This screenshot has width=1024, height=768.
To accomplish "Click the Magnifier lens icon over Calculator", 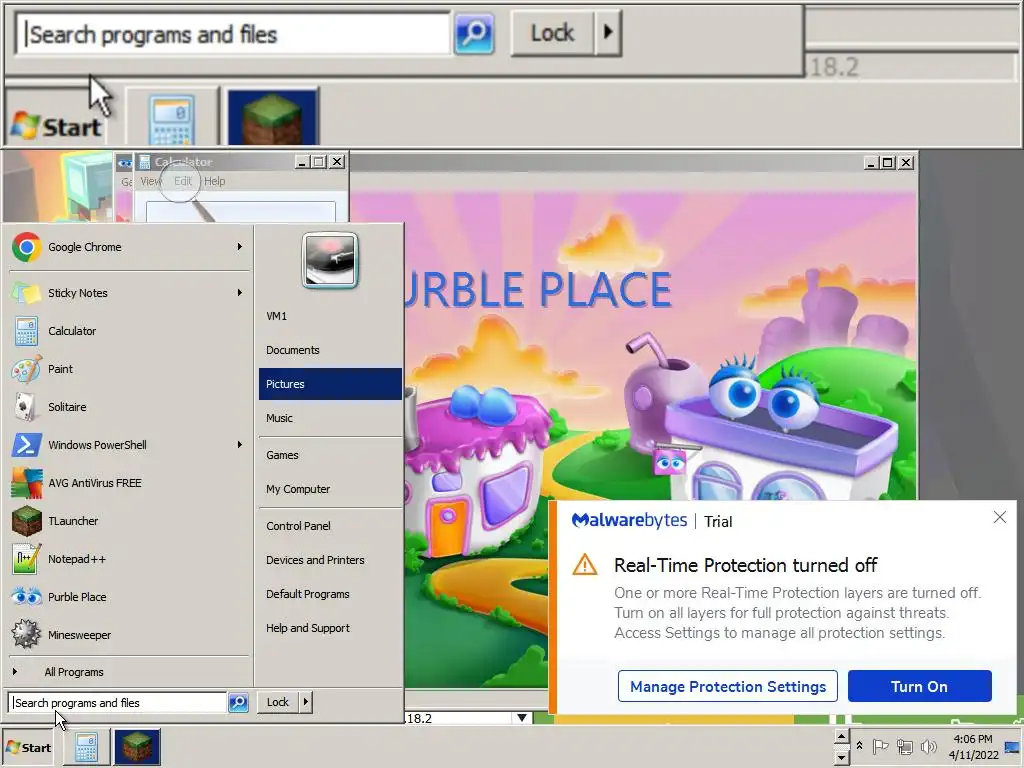I will click(180, 182).
